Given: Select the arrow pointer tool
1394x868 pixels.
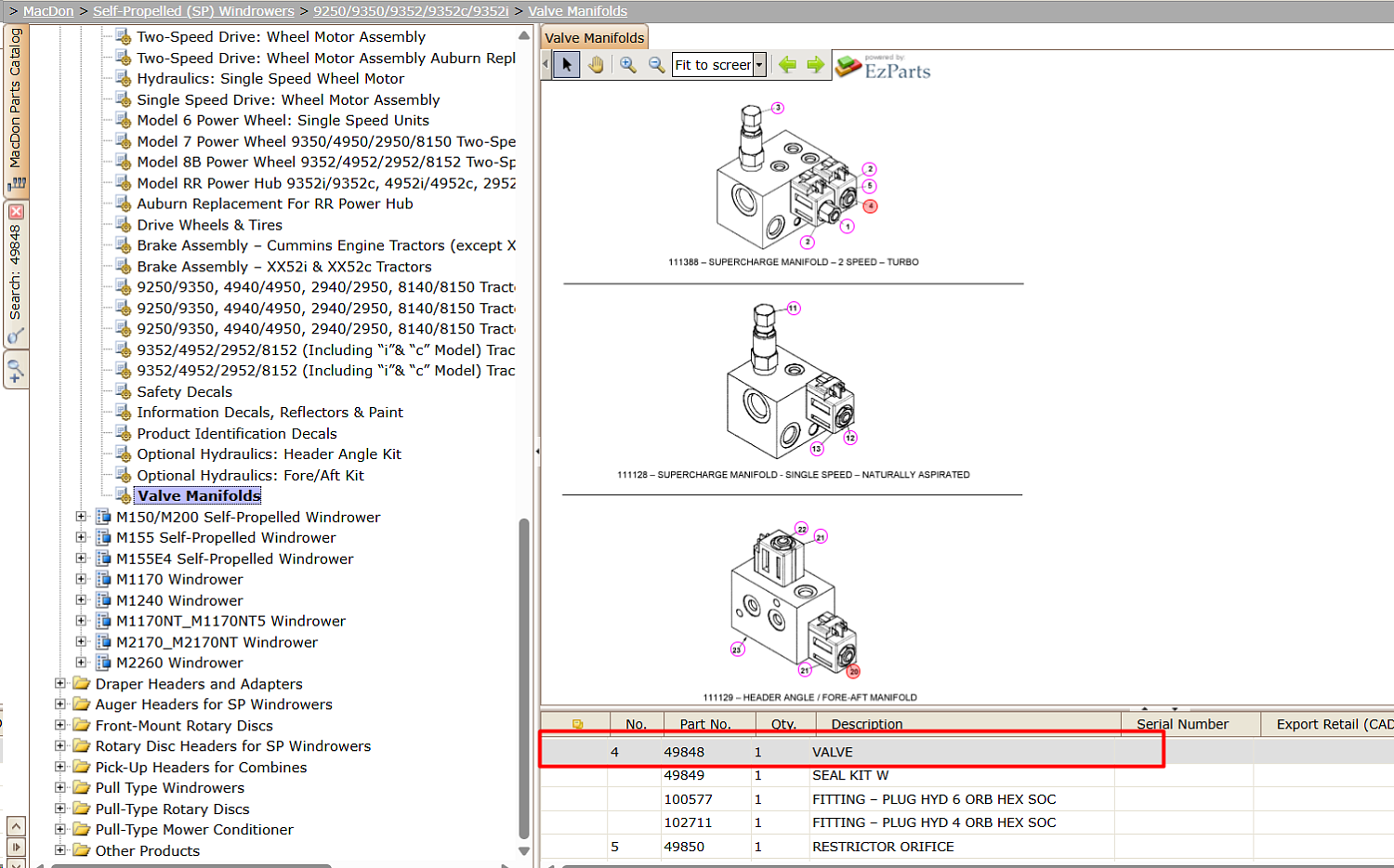Looking at the screenshot, I should 566,64.
